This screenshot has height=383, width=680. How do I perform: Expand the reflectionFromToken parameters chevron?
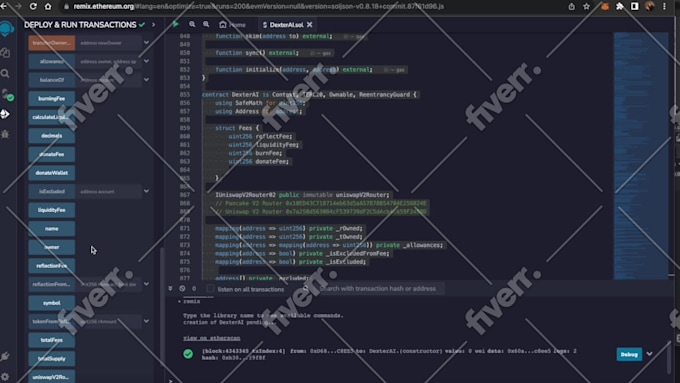pyautogui.click(x=147, y=284)
